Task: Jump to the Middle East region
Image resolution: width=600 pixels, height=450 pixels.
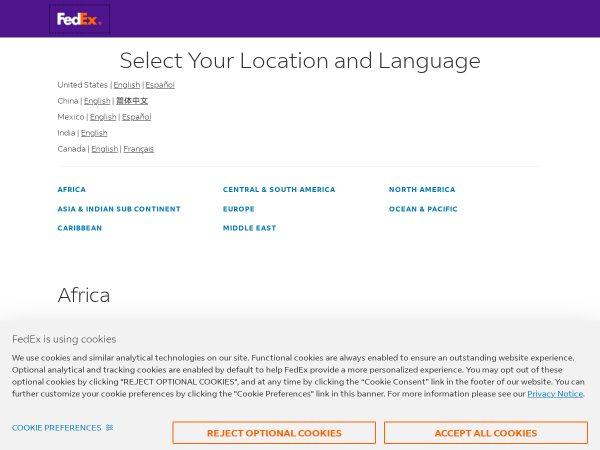Action: click(249, 228)
